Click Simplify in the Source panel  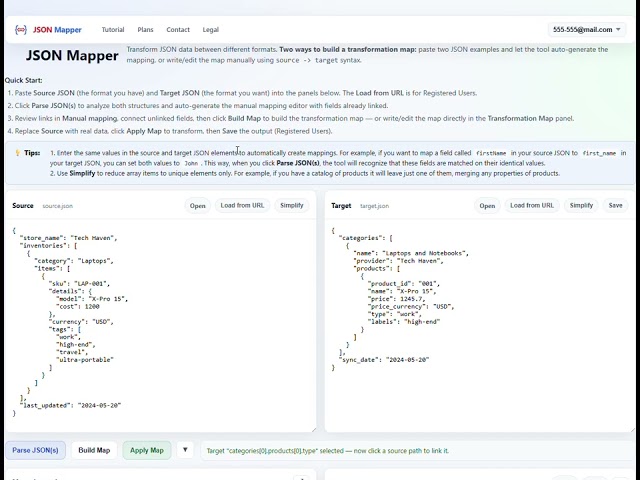pyautogui.click(x=291, y=205)
